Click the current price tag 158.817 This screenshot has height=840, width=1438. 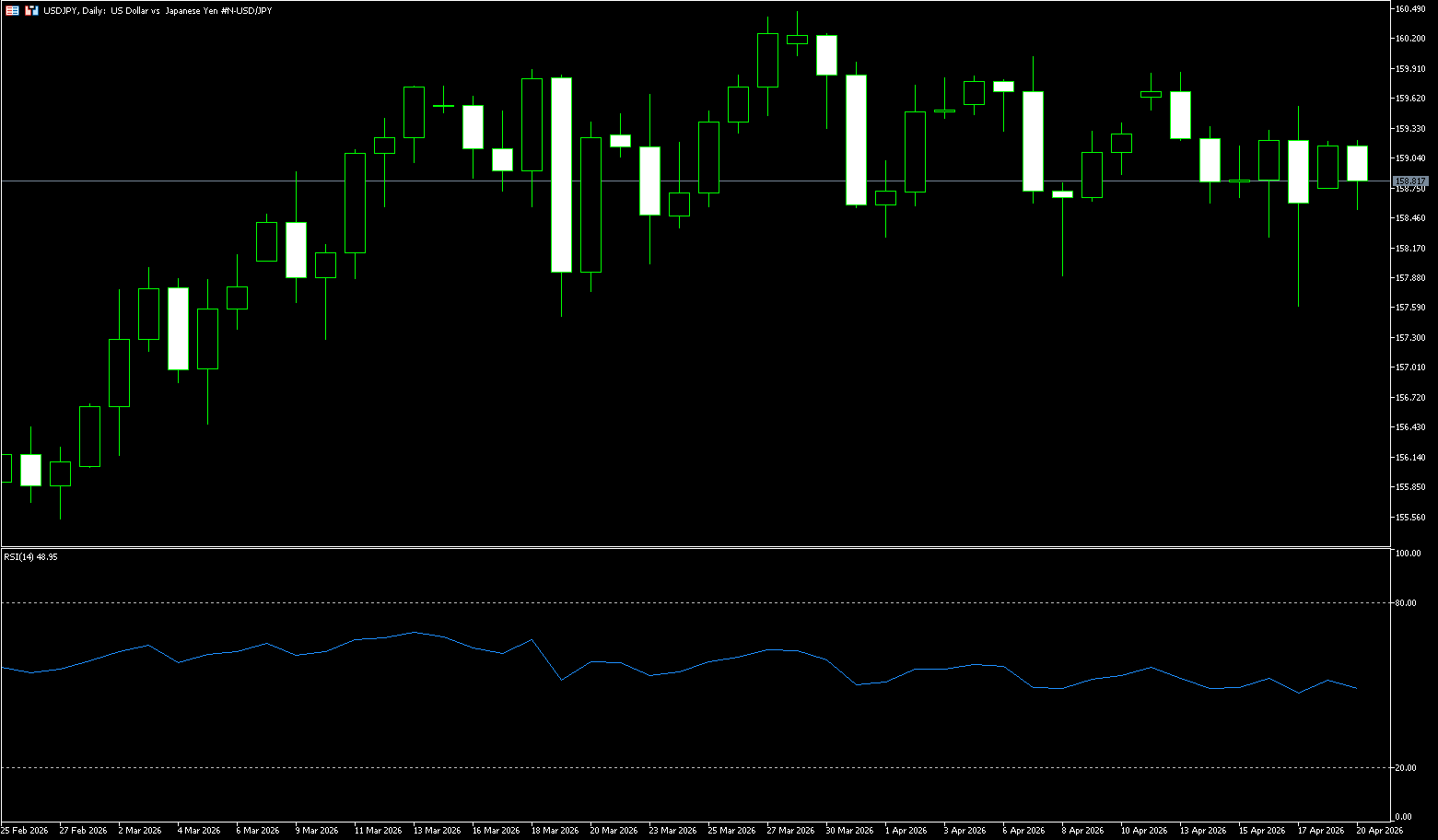click(x=1410, y=181)
